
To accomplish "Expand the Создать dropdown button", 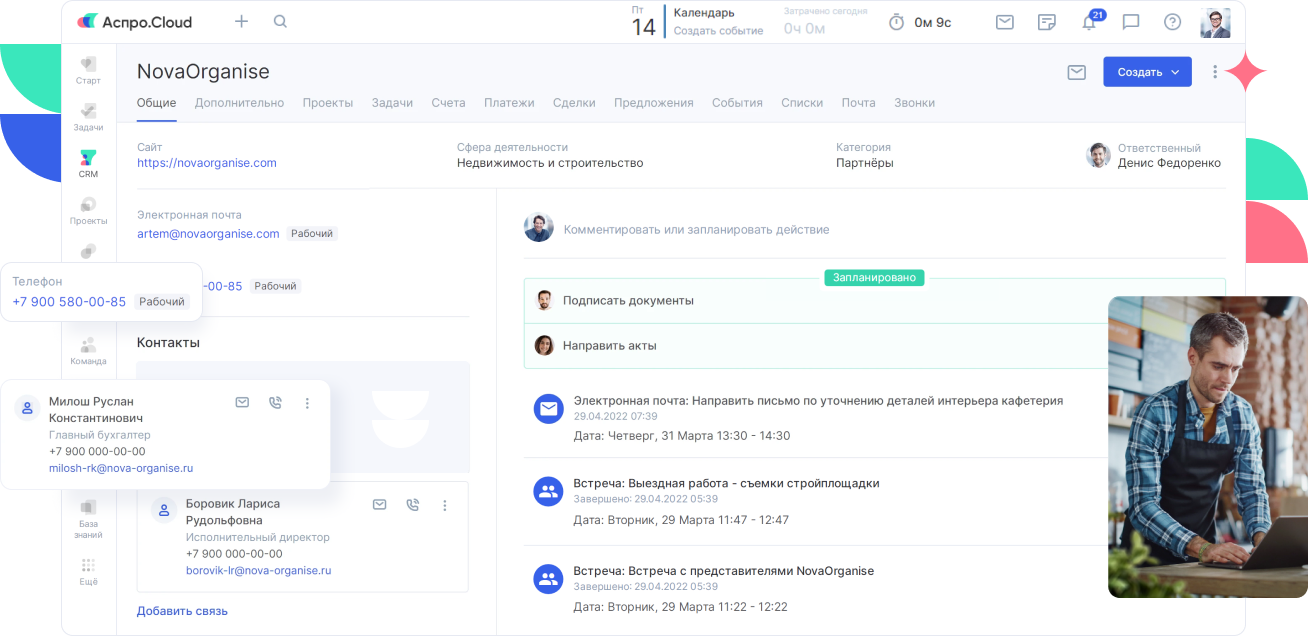I will point(1147,72).
